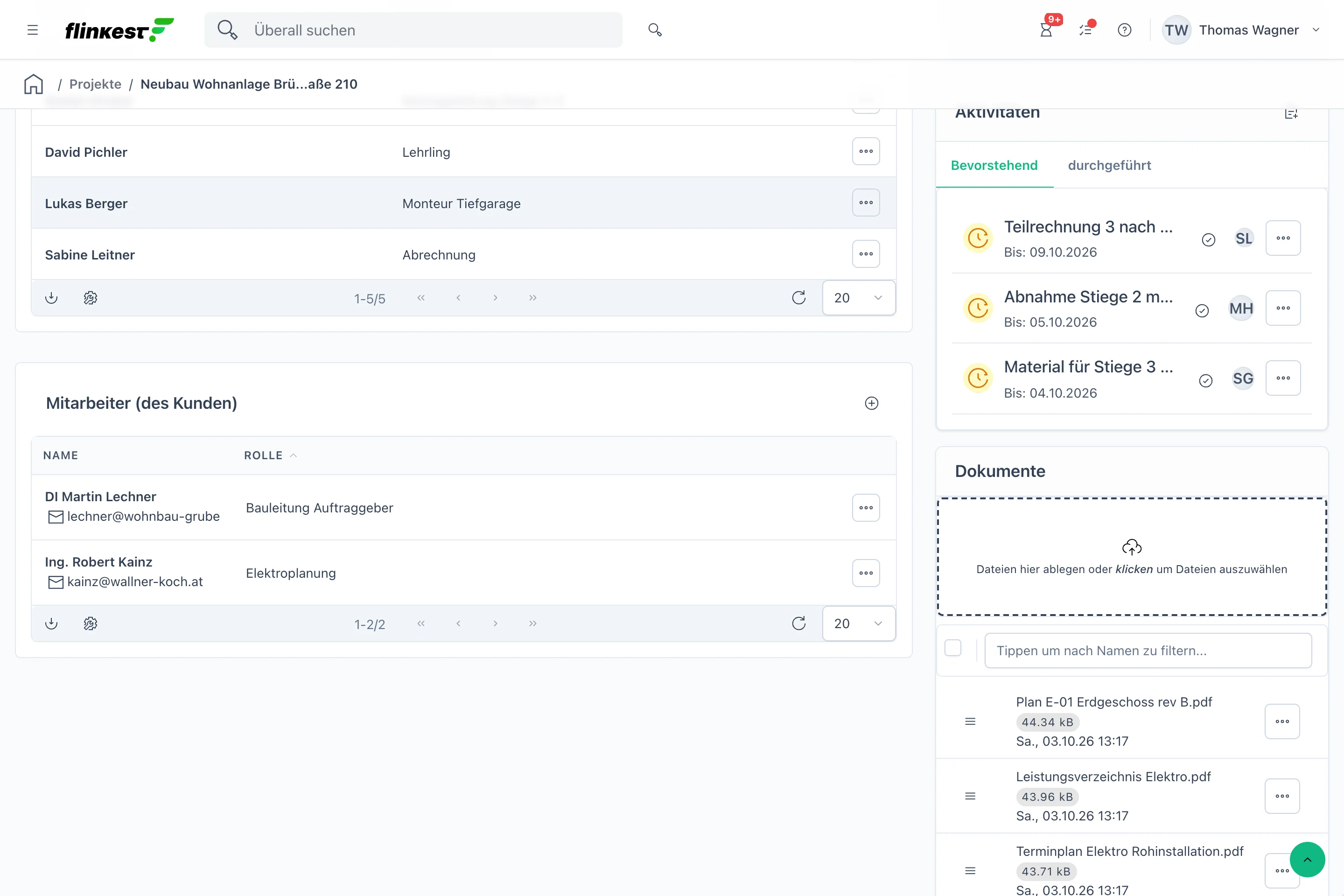This screenshot has height=896, width=1344.
Task: Open the task checklist icon in header
Action: coord(1086,30)
